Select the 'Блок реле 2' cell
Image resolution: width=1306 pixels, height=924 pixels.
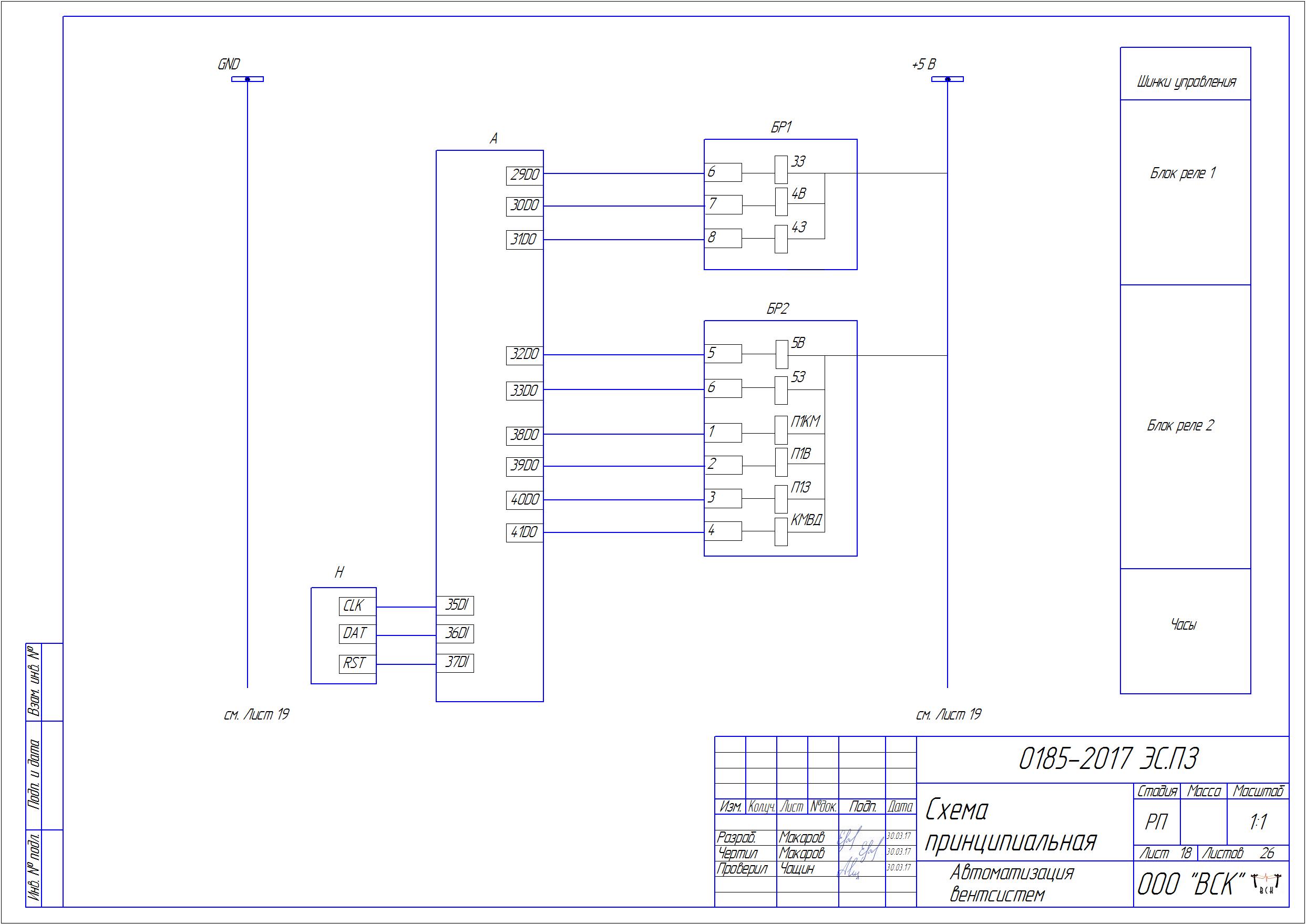point(1186,427)
